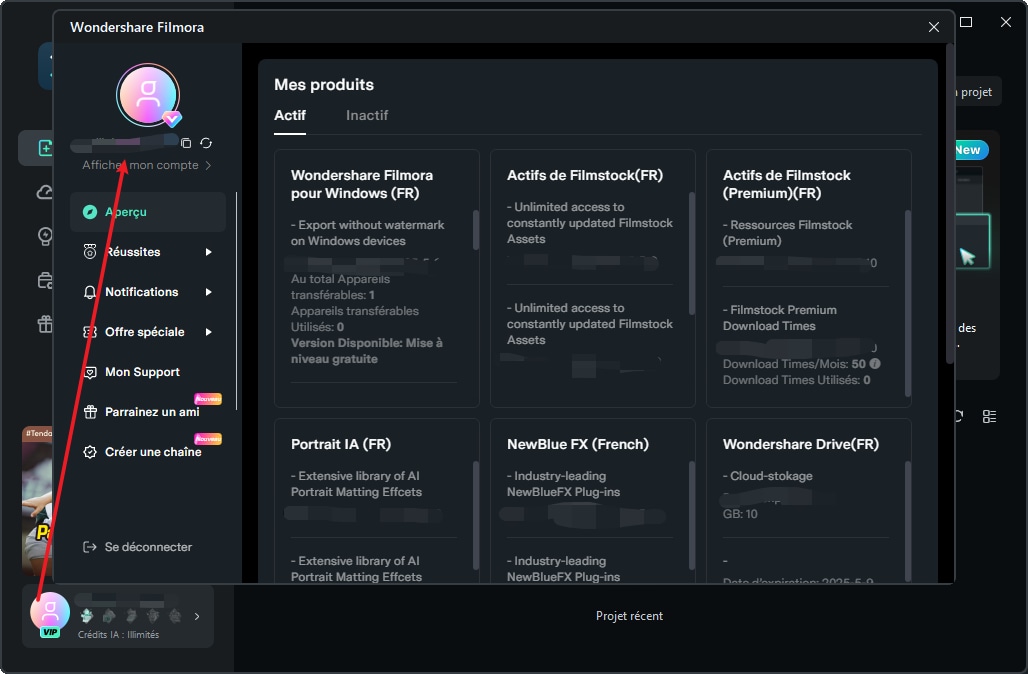Click the cursor preview thumbnail in the main window
The height and width of the screenshot is (674, 1028).
pyautogui.click(x=973, y=240)
